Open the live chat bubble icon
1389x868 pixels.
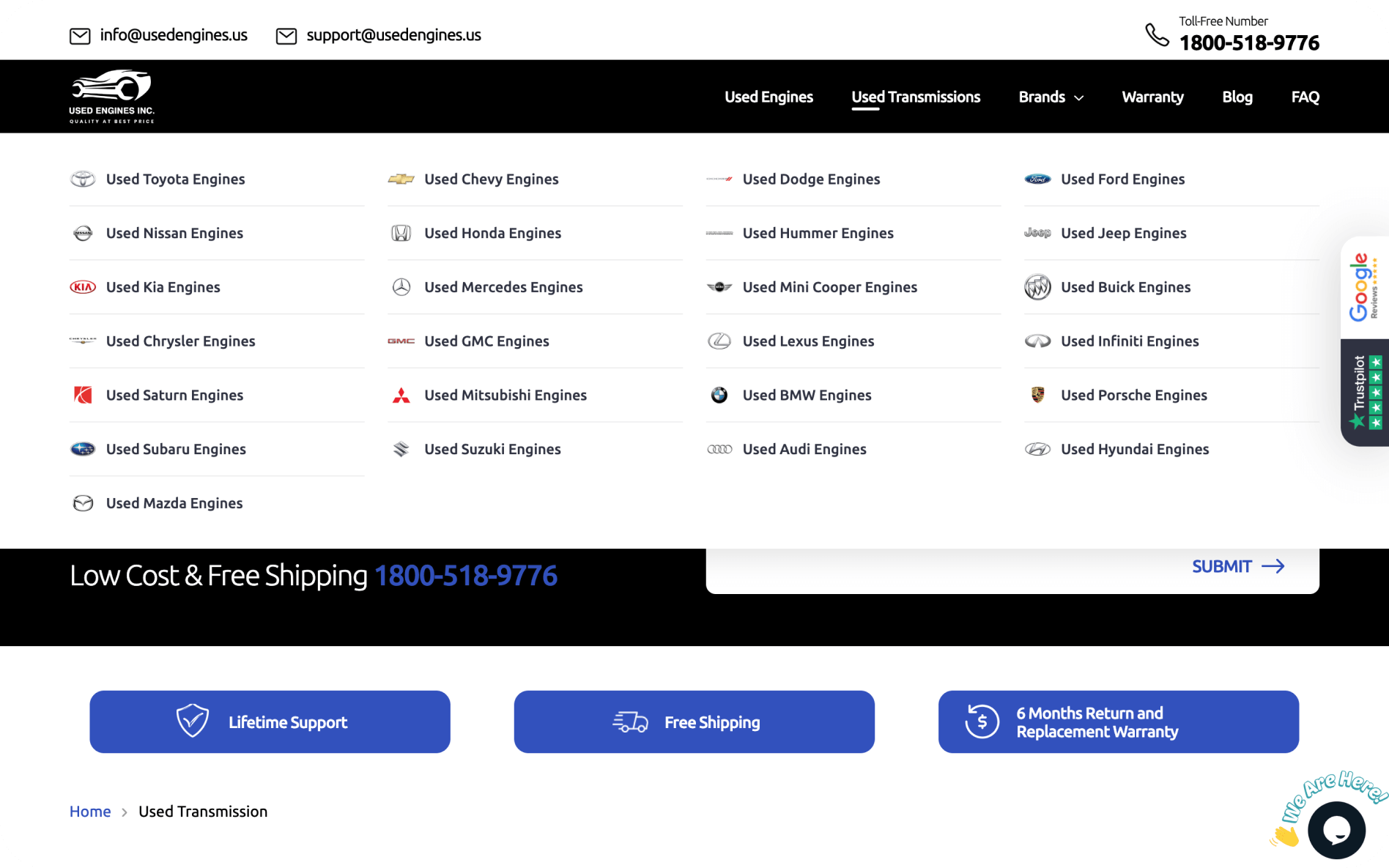[x=1336, y=830]
